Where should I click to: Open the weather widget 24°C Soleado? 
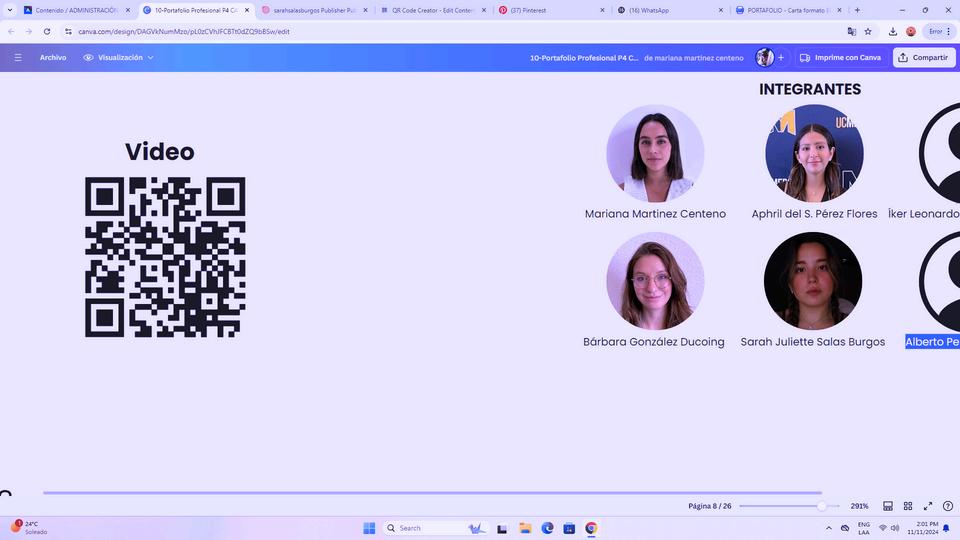coord(28,528)
